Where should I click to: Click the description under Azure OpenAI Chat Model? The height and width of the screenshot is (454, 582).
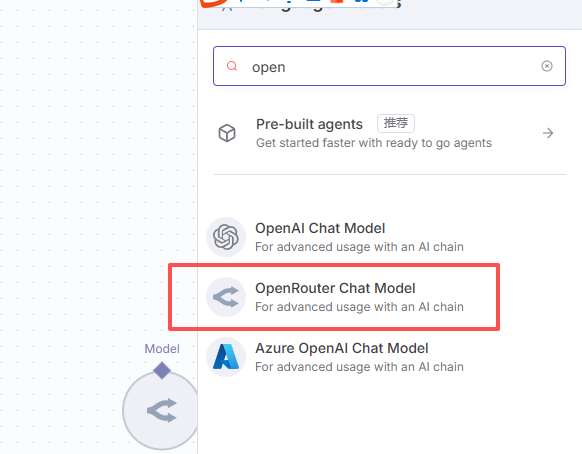click(359, 367)
